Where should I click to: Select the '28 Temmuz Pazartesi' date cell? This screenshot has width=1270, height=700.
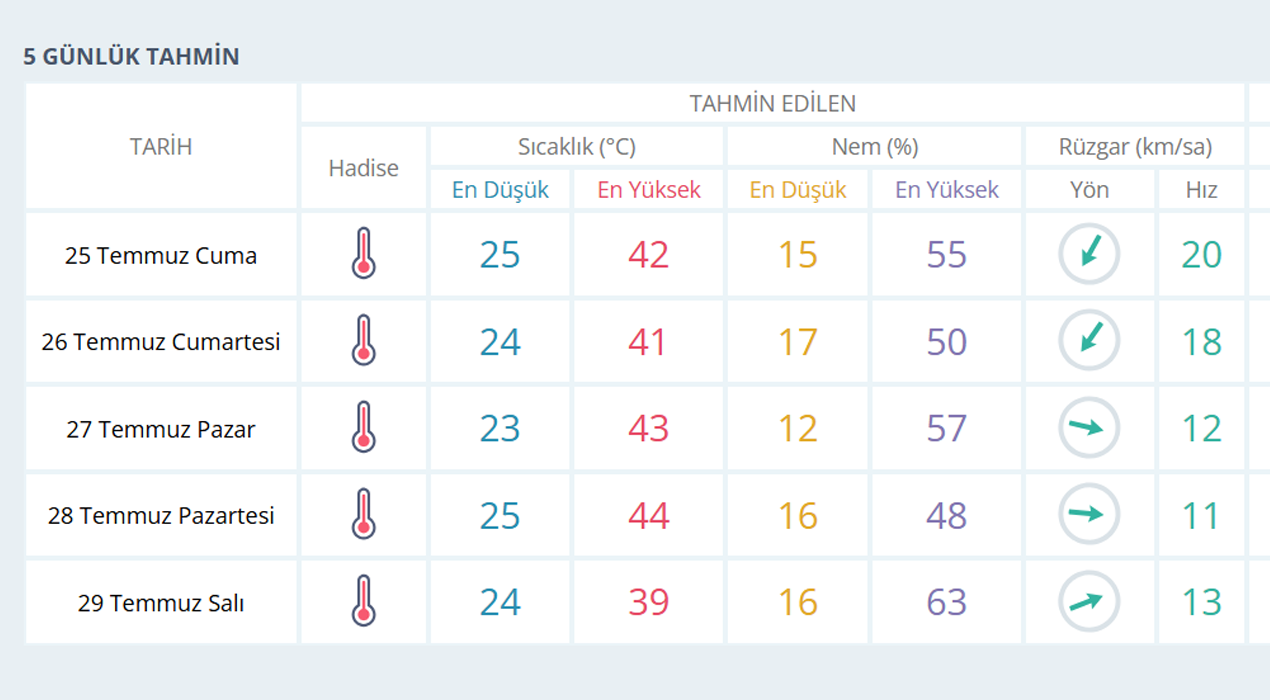(161, 516)
